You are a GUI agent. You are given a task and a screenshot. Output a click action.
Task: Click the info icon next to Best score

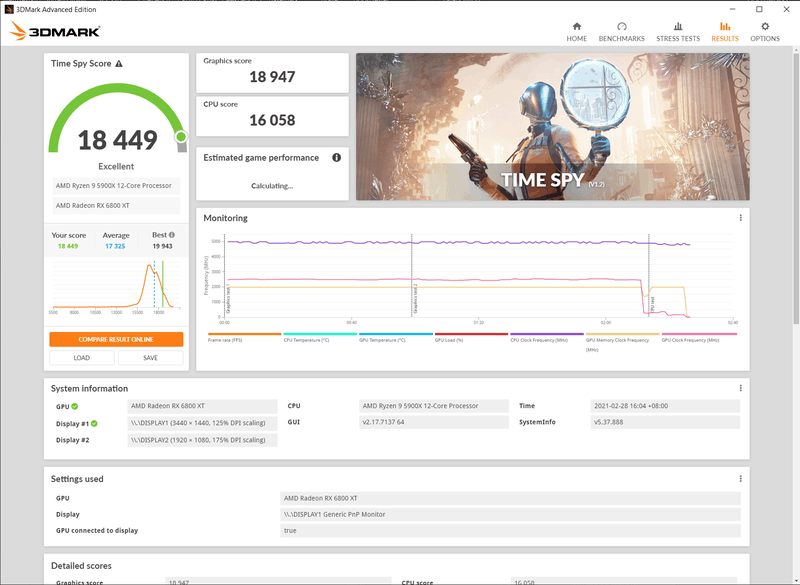pyautogui.click(x=171, y=235)
